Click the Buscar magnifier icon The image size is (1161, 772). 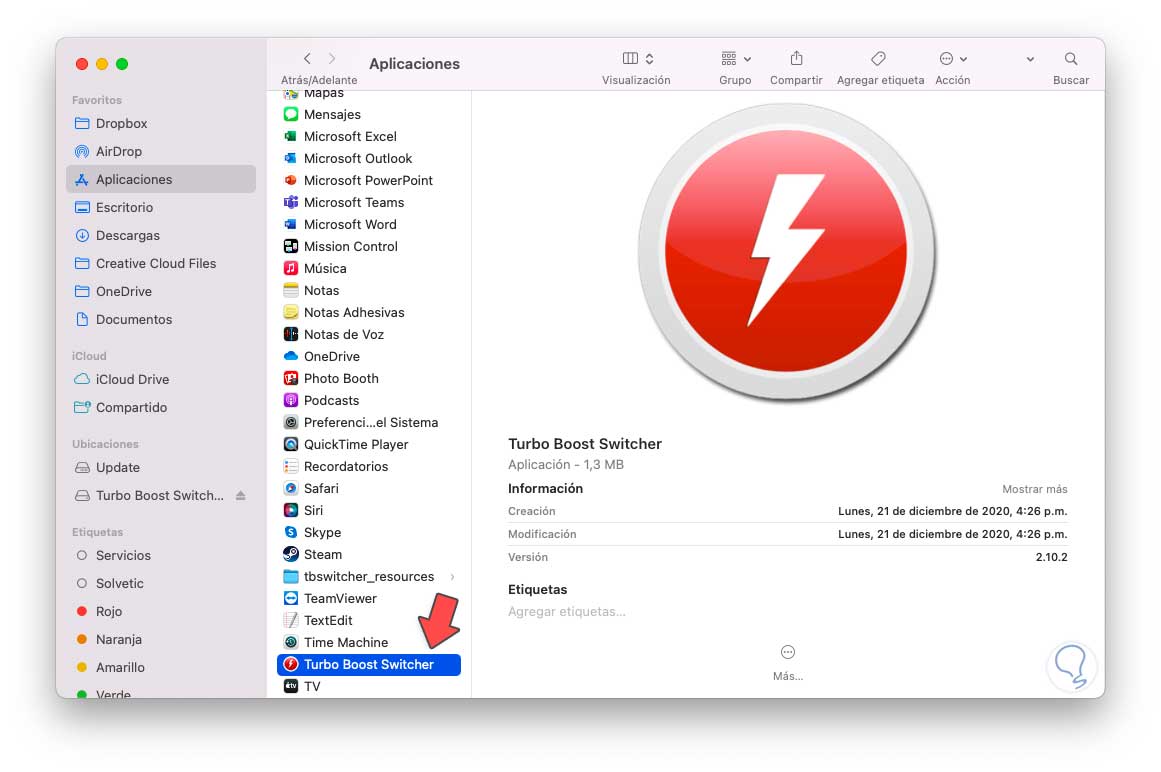(1071, 58)
